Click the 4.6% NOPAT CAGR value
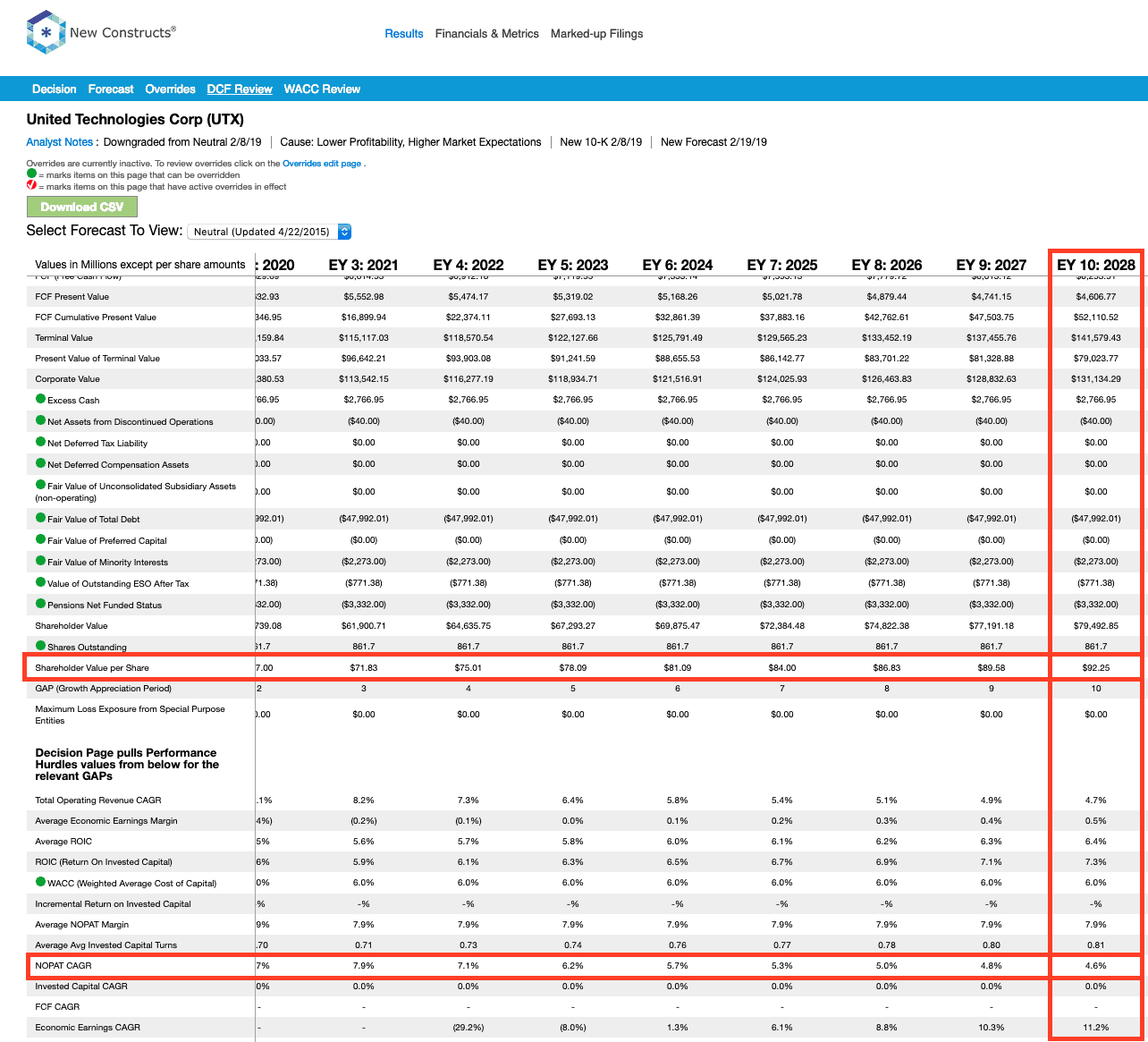The image size is (1148, 1042). 1096,966
